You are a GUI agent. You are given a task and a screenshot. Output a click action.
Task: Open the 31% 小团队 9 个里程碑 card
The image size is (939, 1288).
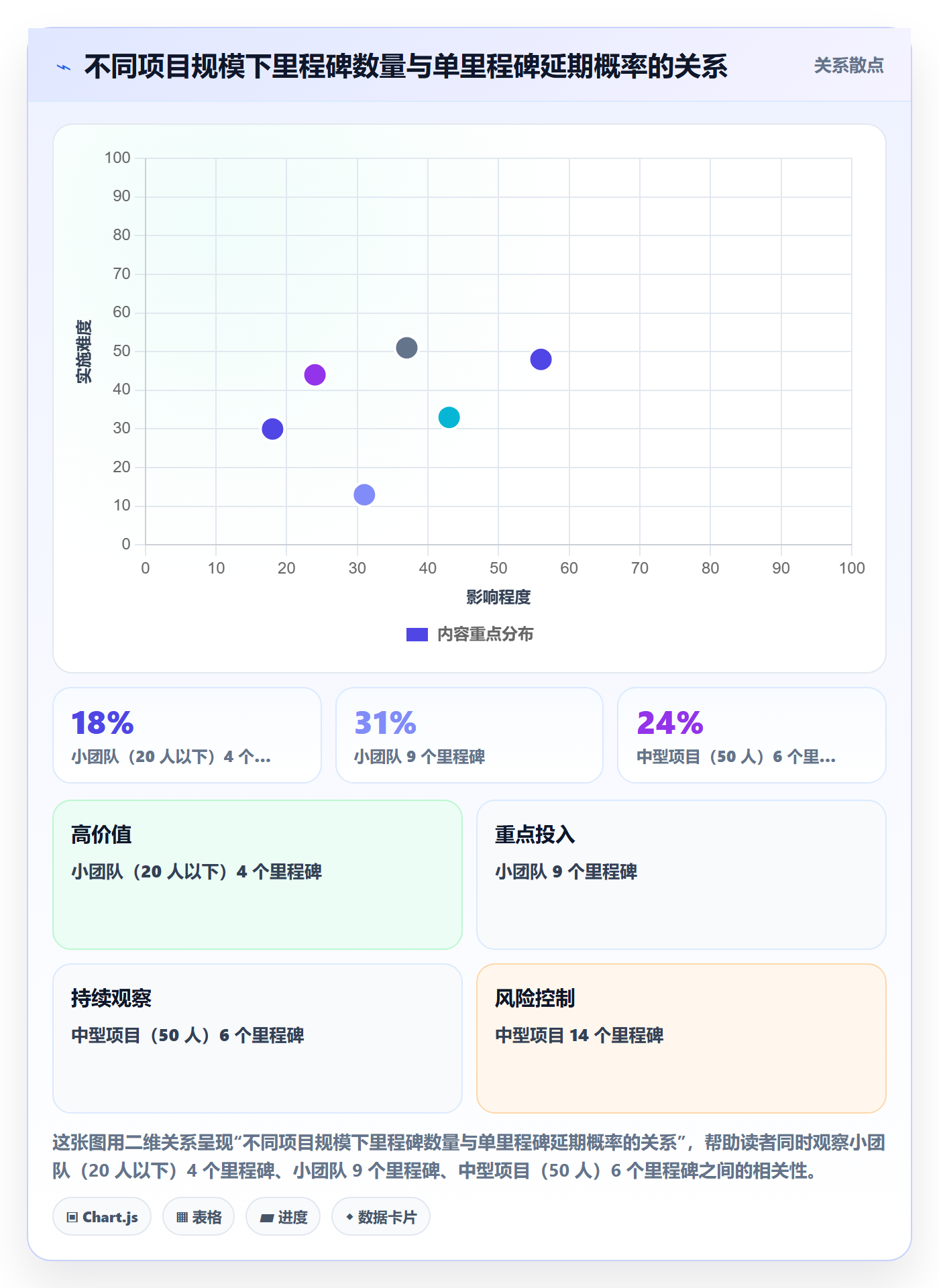point(469,735)
